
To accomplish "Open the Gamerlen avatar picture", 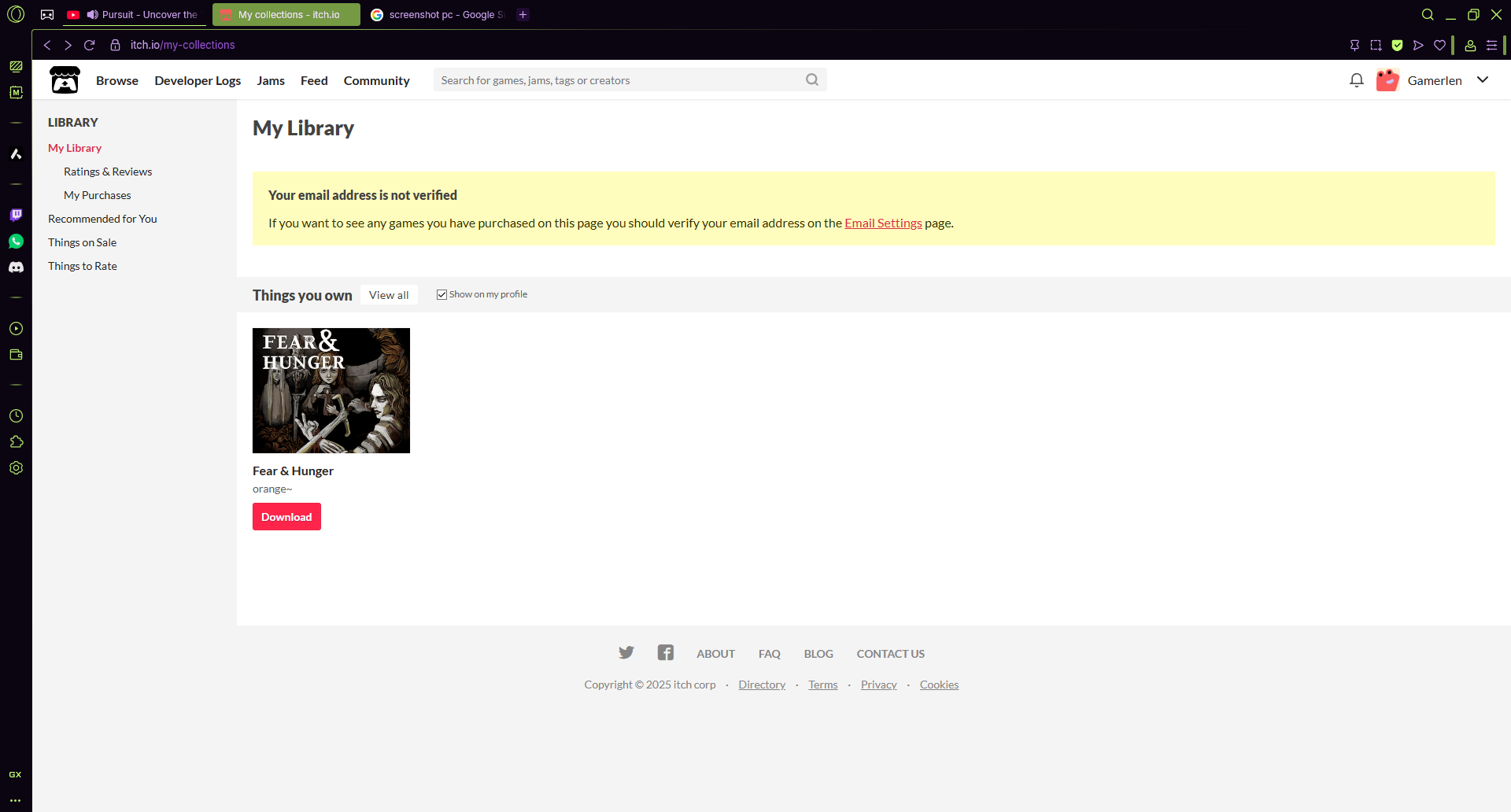I will [1387, 80].
